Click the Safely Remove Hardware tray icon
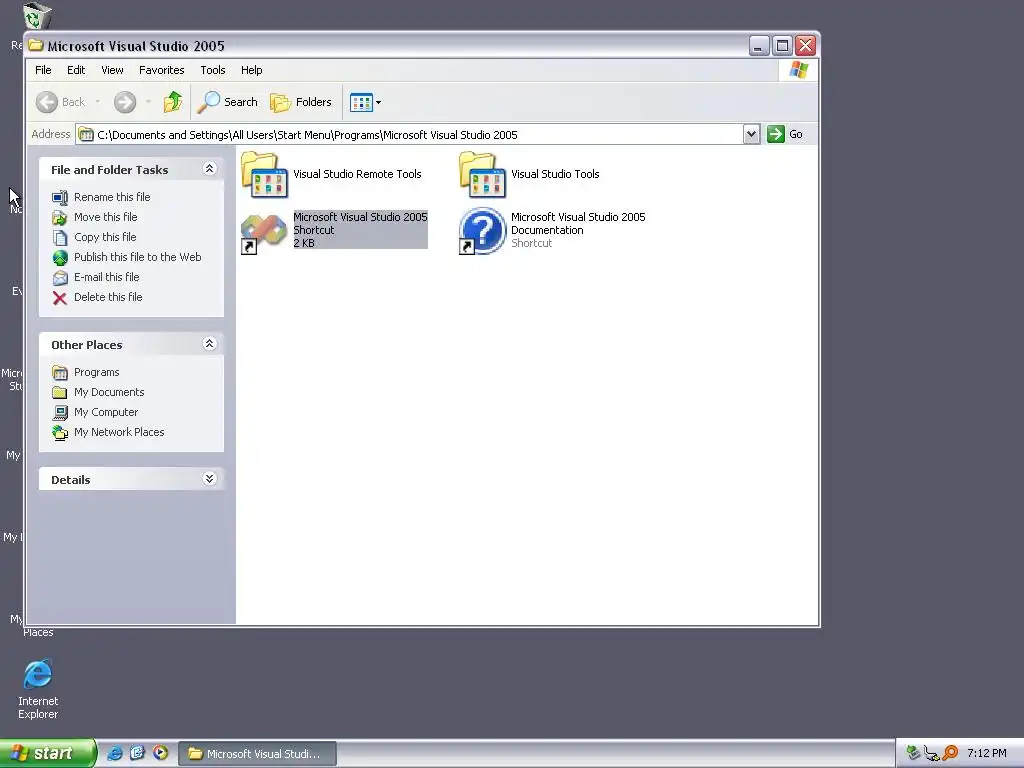 913,753
